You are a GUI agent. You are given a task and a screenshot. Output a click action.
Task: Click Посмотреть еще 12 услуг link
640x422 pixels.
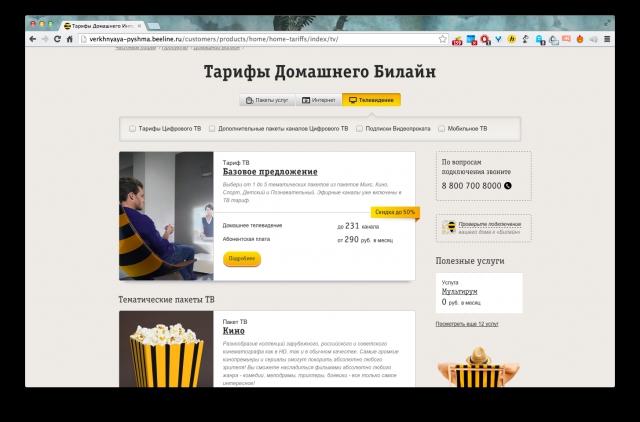point(467,324)
